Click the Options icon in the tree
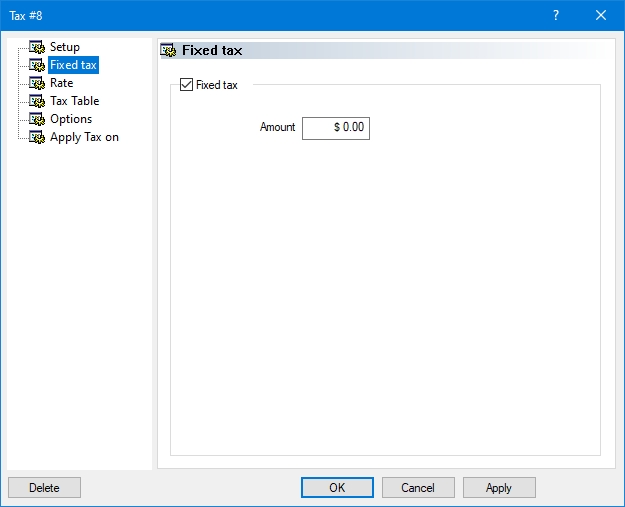 click(x=38, y=119)
